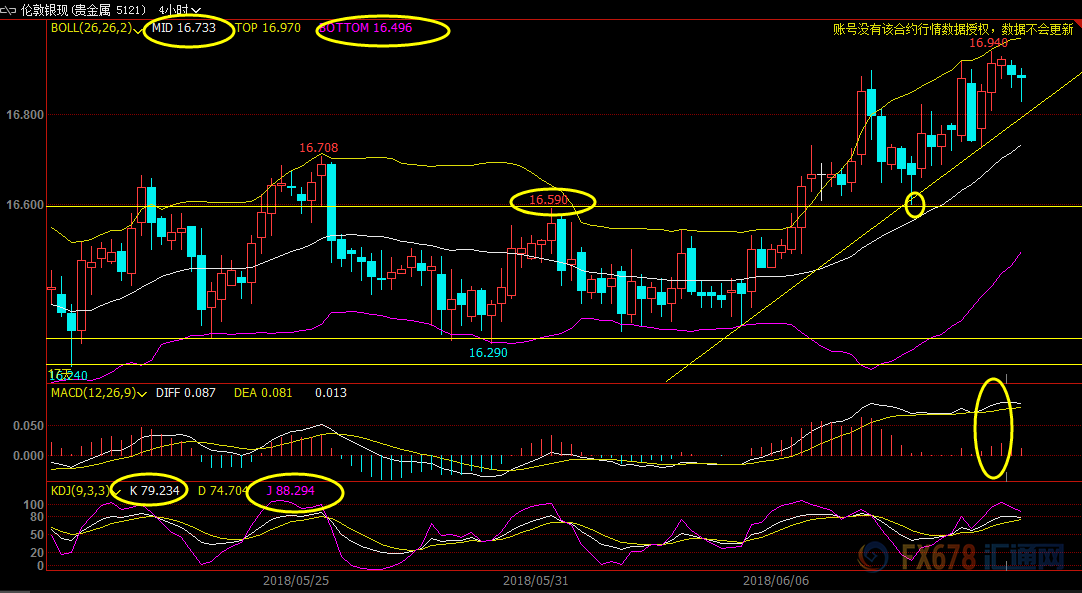Click the J 88.294 KDJ value
This screenshot has width=1082, height=593.
[291, 491]
